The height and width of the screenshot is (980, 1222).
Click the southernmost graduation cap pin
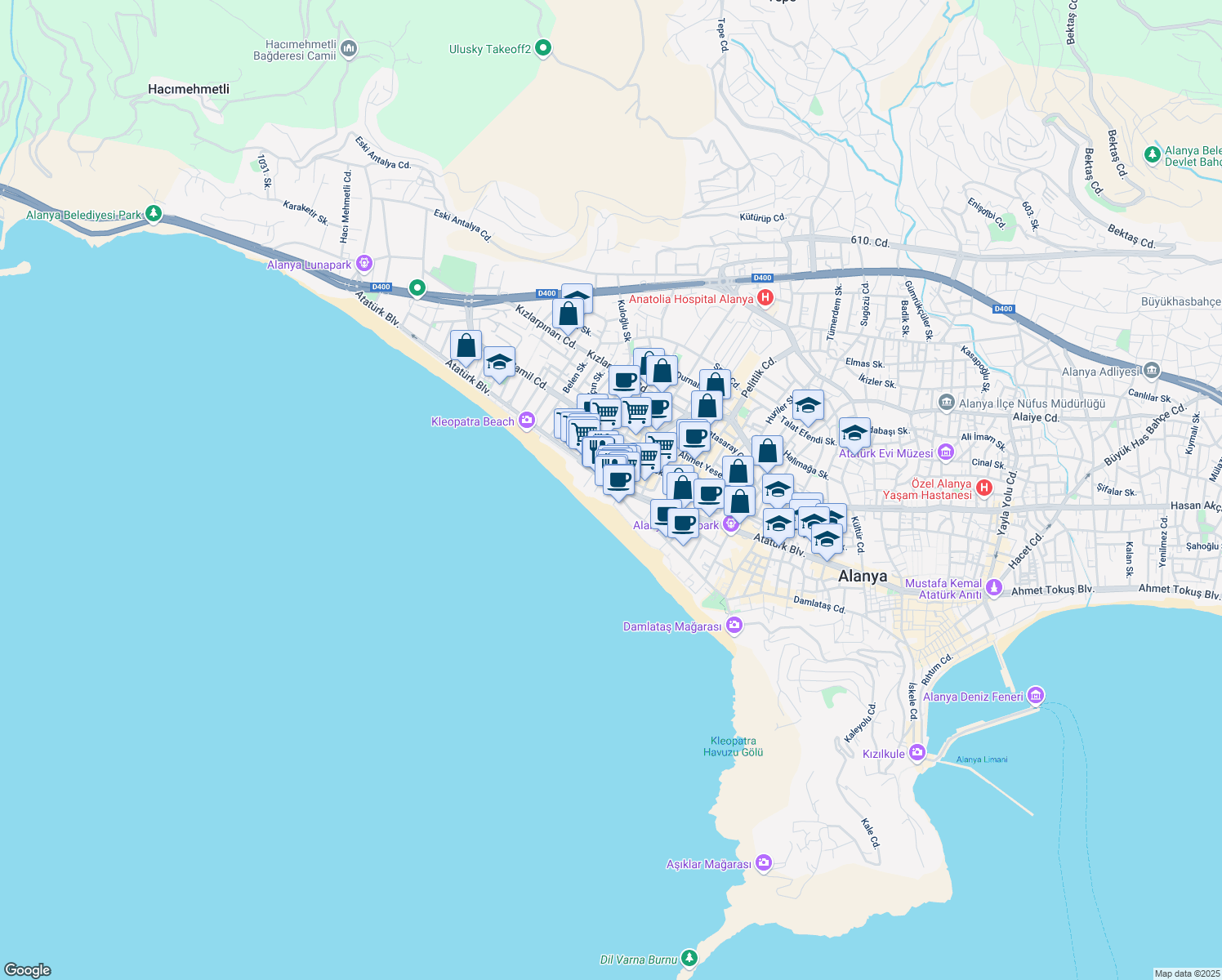click(x=827, y=541)
